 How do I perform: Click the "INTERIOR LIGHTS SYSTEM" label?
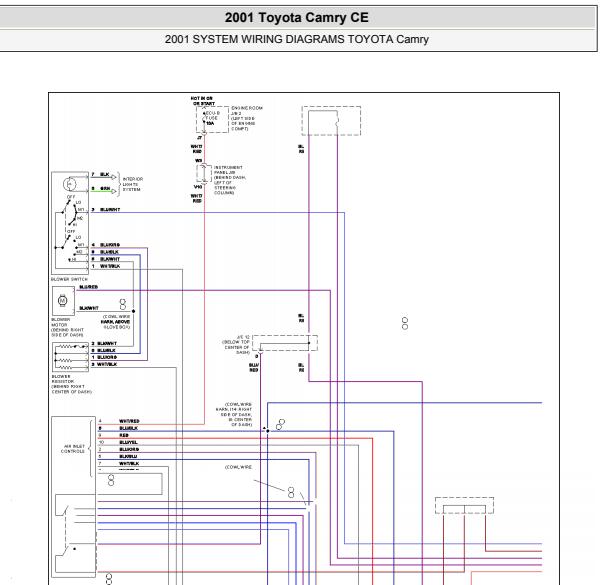[132, 184]
